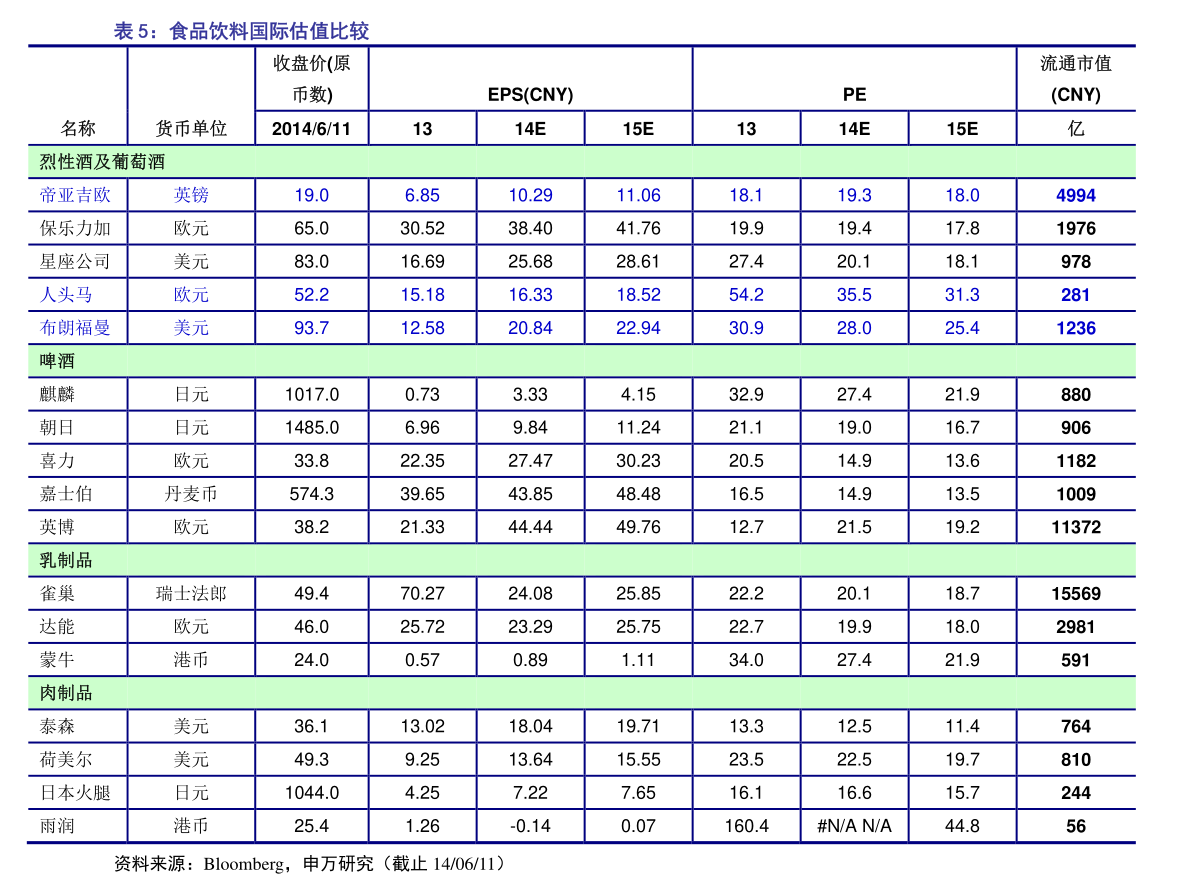Click the 肉制品 section row

click(582, 693)
